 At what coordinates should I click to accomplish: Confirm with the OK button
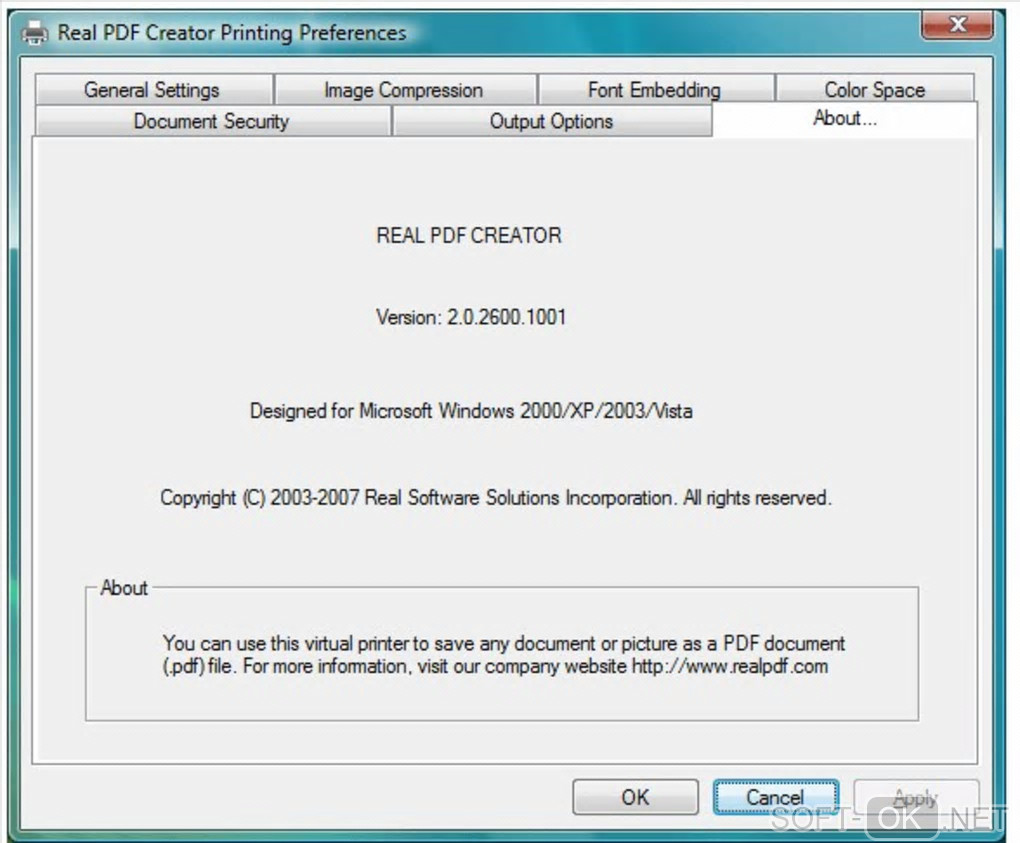click(636, 797)
